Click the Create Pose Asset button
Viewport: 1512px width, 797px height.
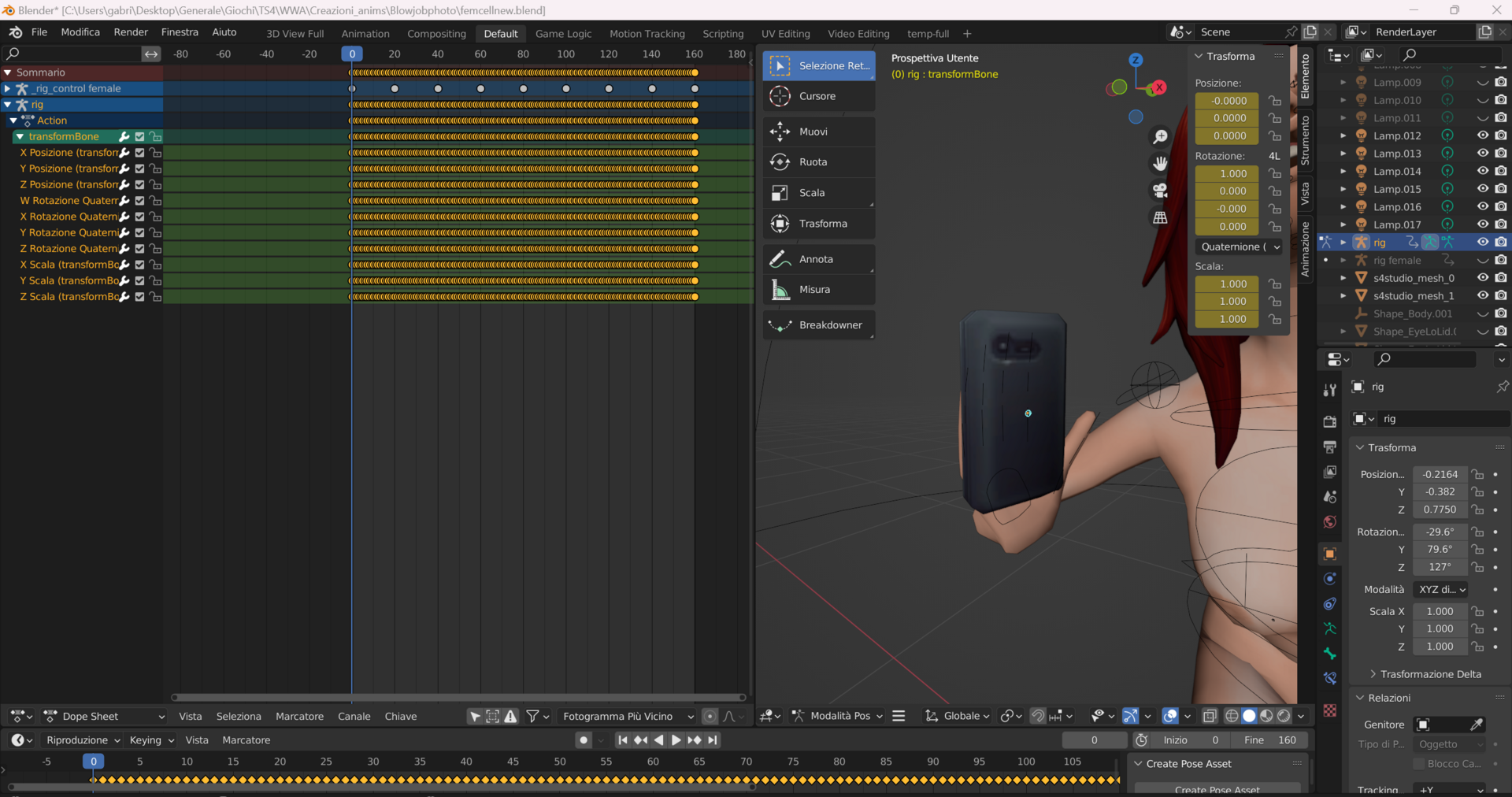(x=1217, y=790)
